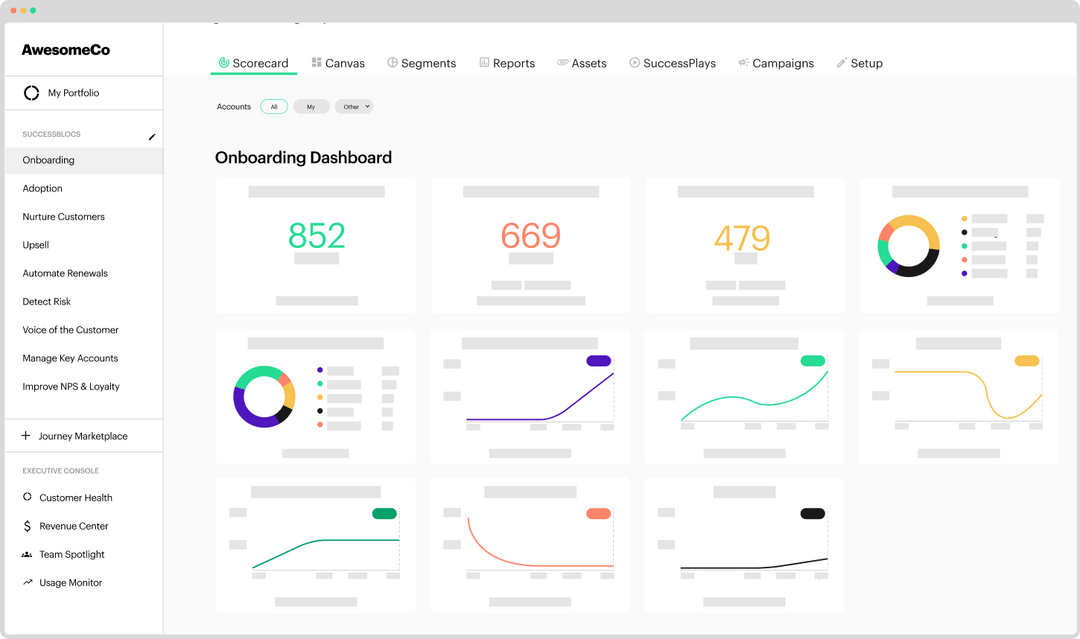1080x639 pixels.
Task: Select the Customer Health icon
Action: point(27,497)
